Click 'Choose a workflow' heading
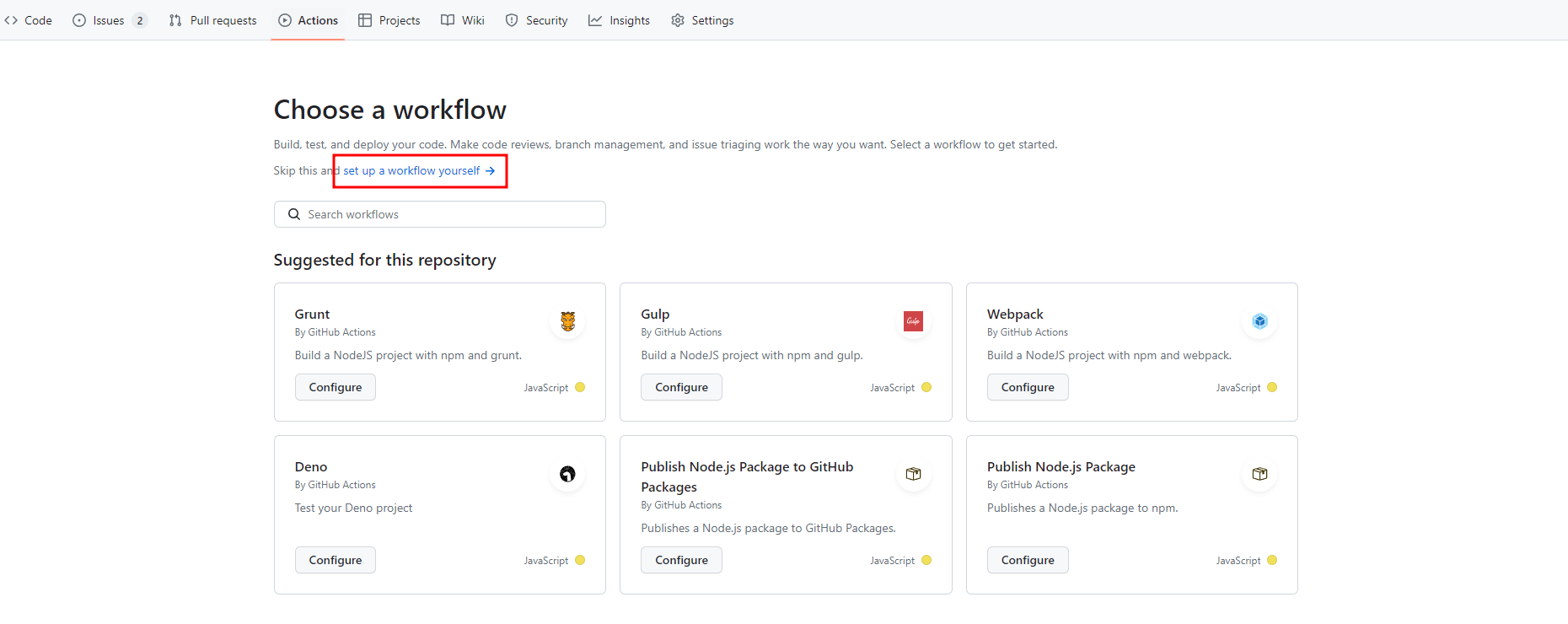The height and width of the screenshot is (624, 1568). (389, 110)
